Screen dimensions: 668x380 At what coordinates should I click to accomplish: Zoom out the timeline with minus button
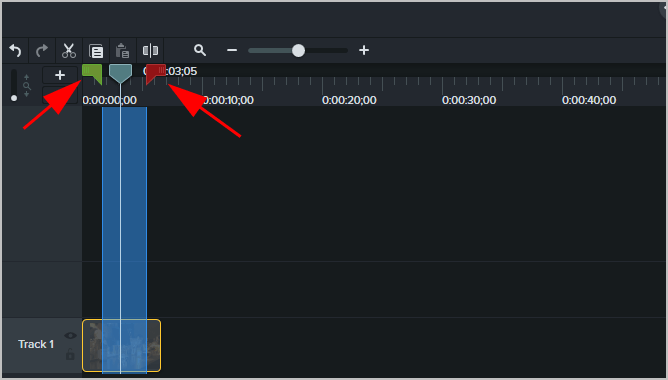232,50
